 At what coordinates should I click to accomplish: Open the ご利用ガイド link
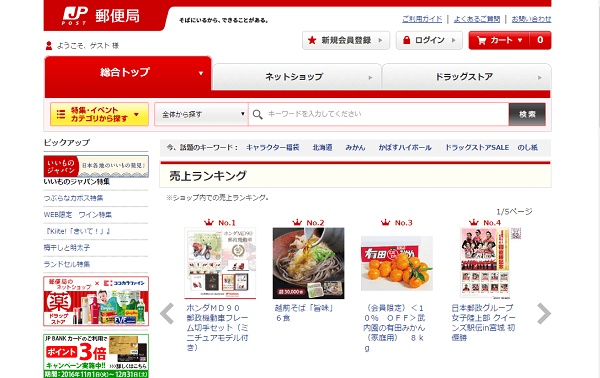point(422,19)
